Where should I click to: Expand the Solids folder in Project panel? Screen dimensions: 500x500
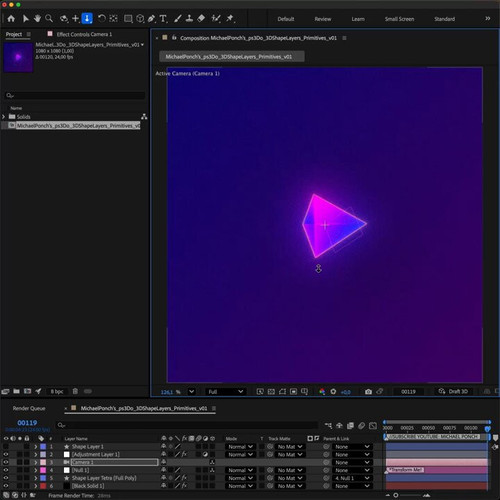pyautogui.click(x=4, y=117)
